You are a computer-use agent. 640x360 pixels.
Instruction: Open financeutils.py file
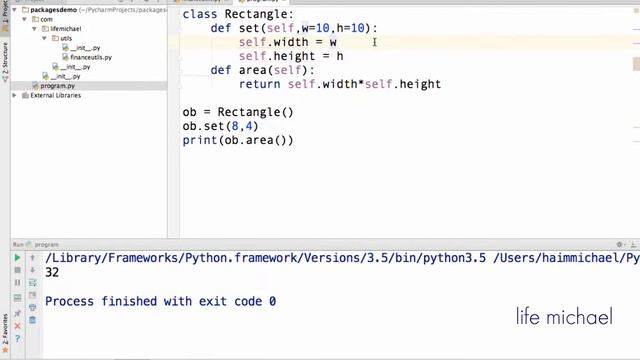point(91,57)
